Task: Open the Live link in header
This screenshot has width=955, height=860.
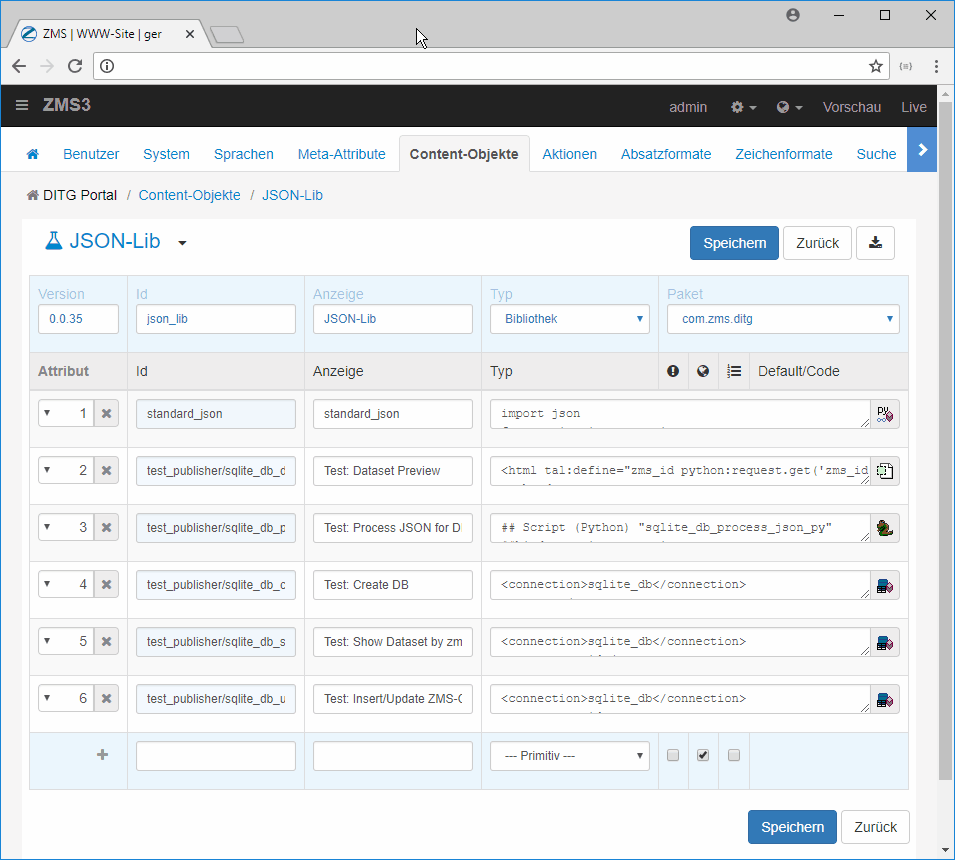Action: [914, 107]
